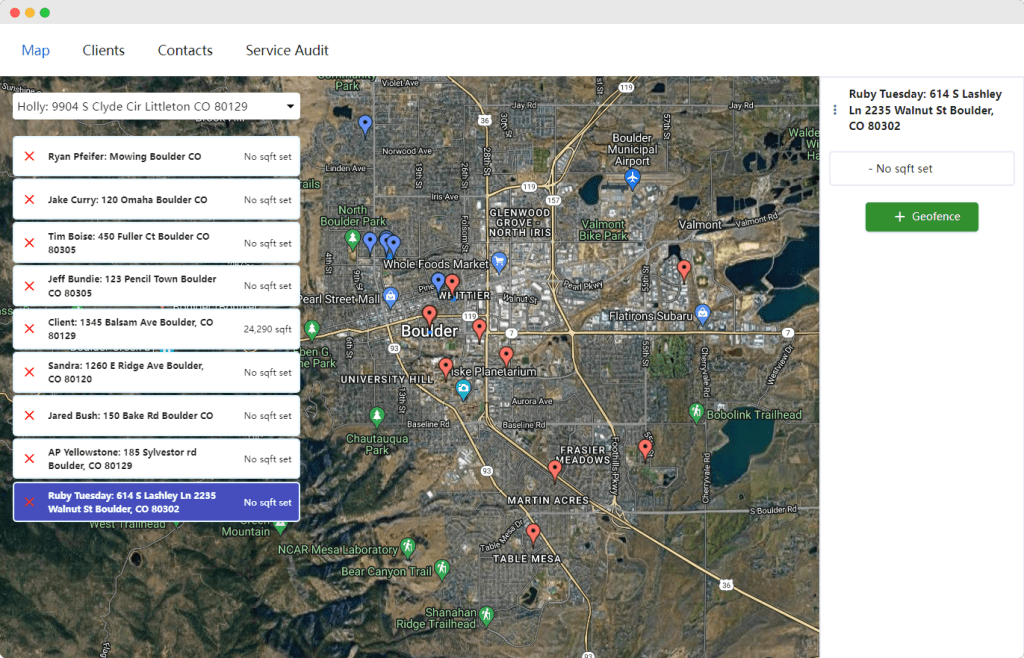Go to the Service Audit tab
Image resolution: width=1024 pixels, height=658 pixels.
(x=287, y=50)
